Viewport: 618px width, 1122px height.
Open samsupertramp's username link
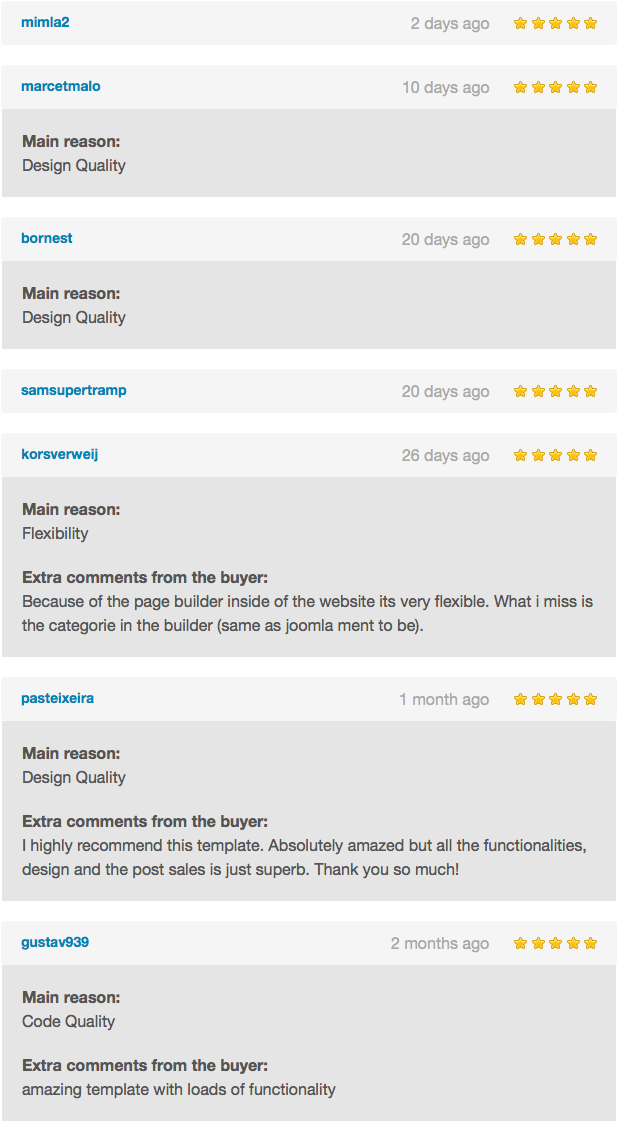[x=74, y=390]
